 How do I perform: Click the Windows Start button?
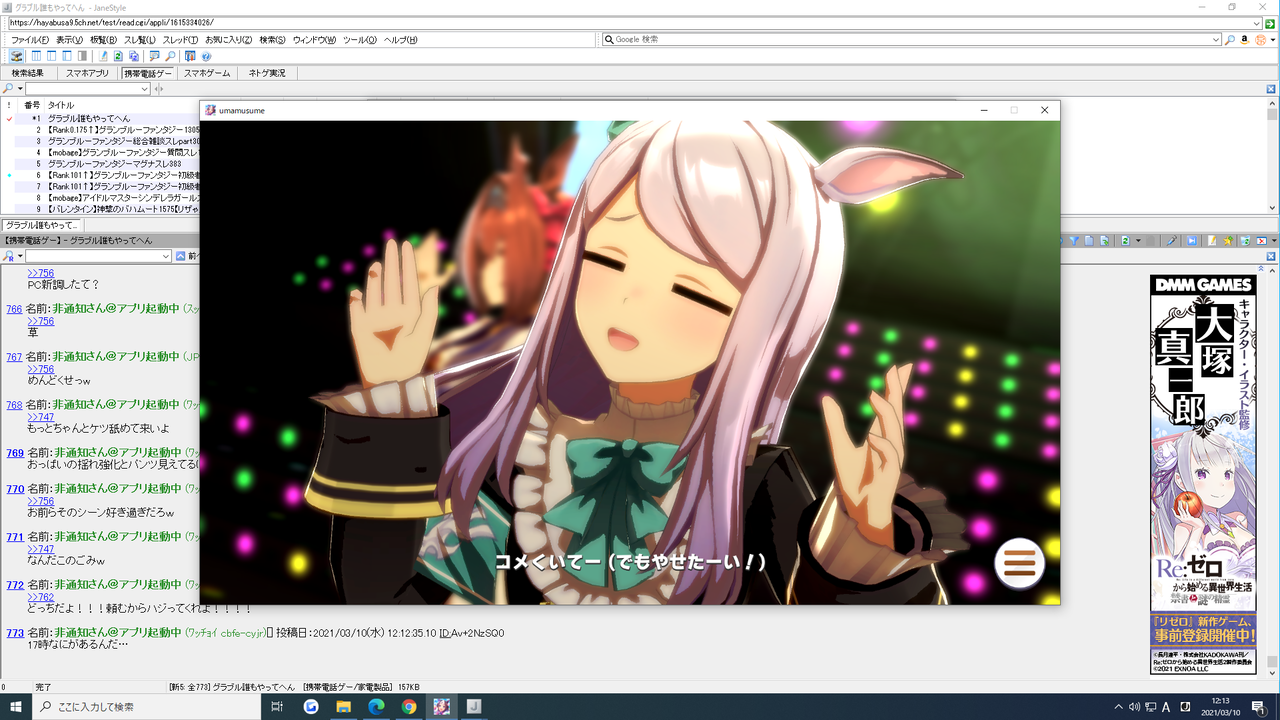[x=15, y=707]
